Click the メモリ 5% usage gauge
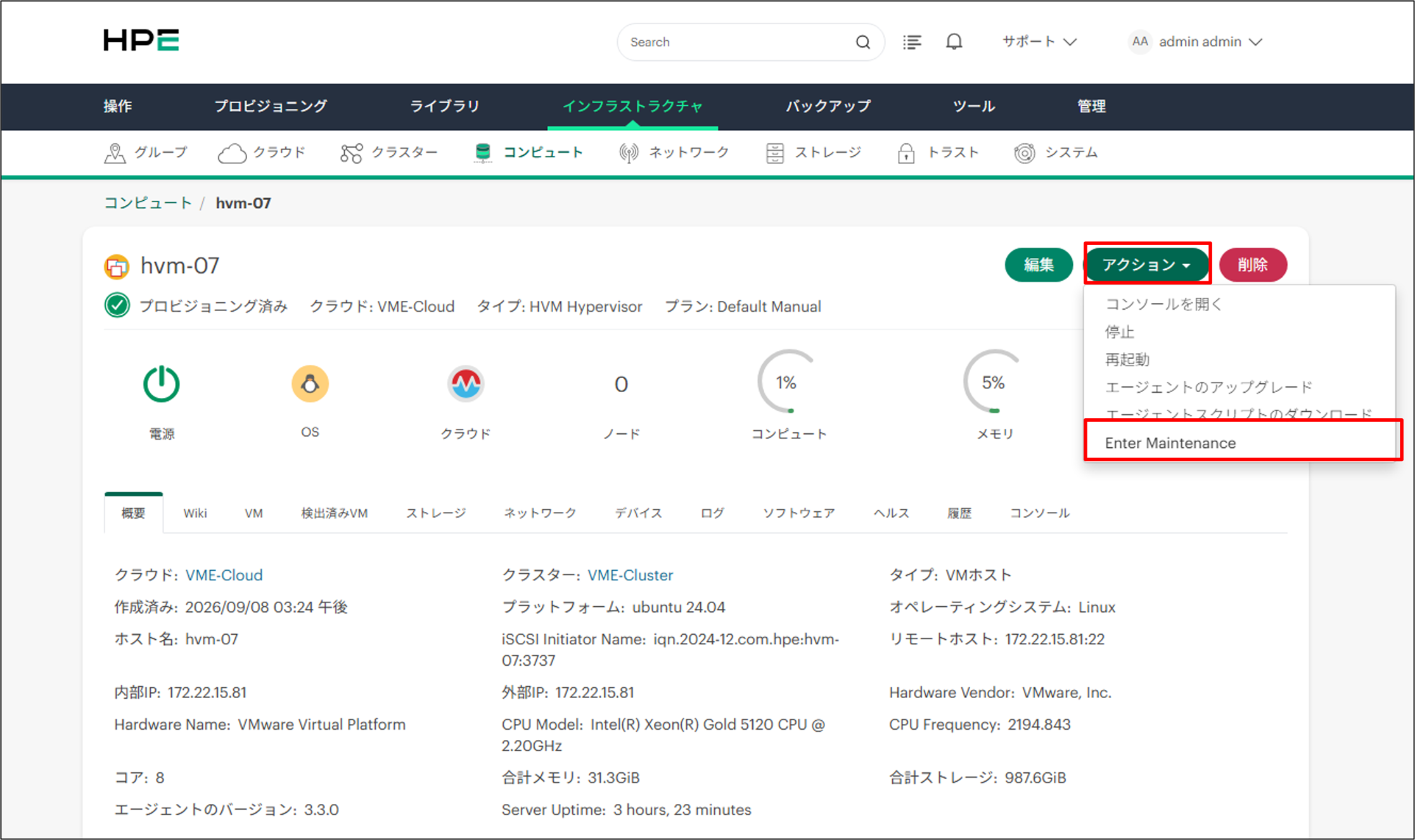The image size is (1415, 840). click(x=994, y=382)
